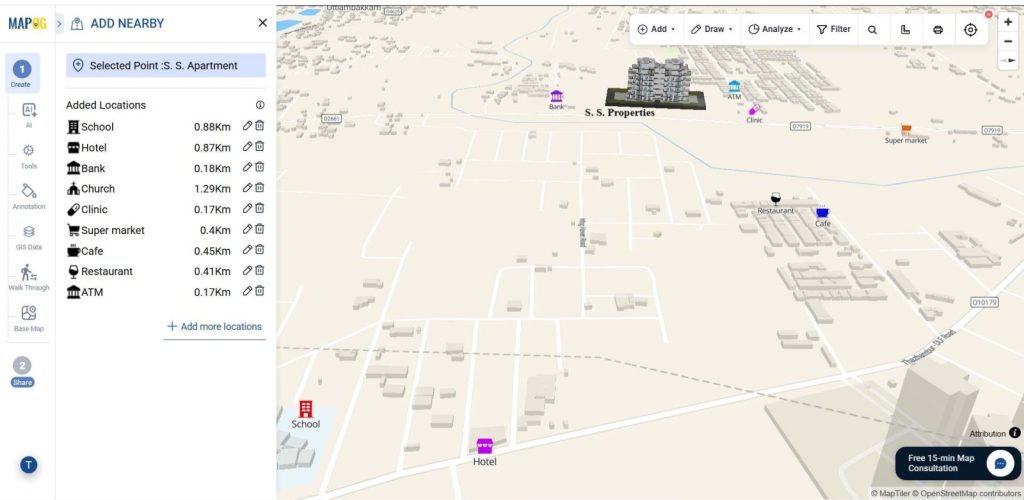Go to the Create step
Viewport: 1024px width, 500px height.
pyautogui.click(x=22, y=73)
